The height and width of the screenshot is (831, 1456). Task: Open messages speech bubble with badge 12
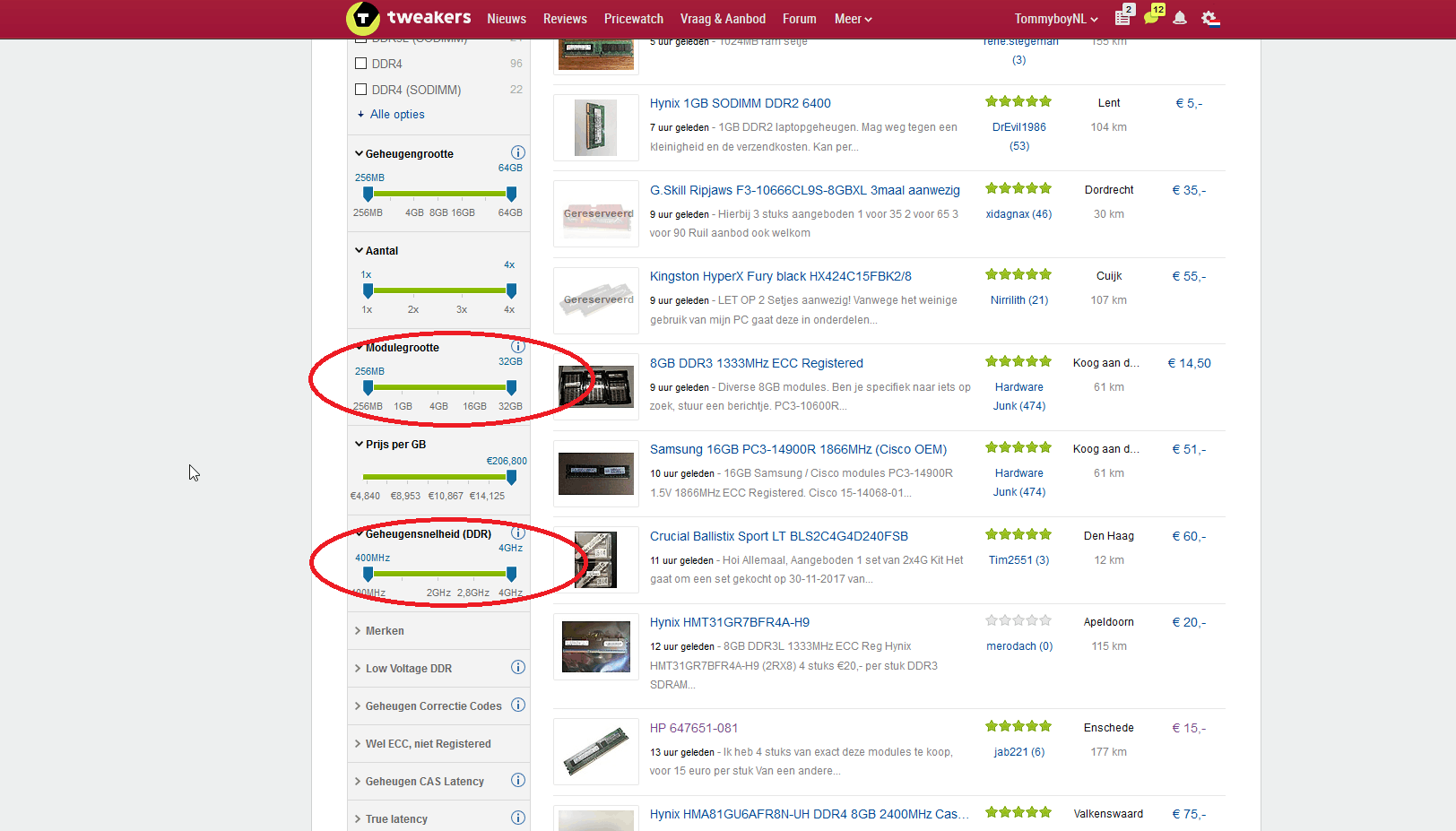pos(1153,16)
